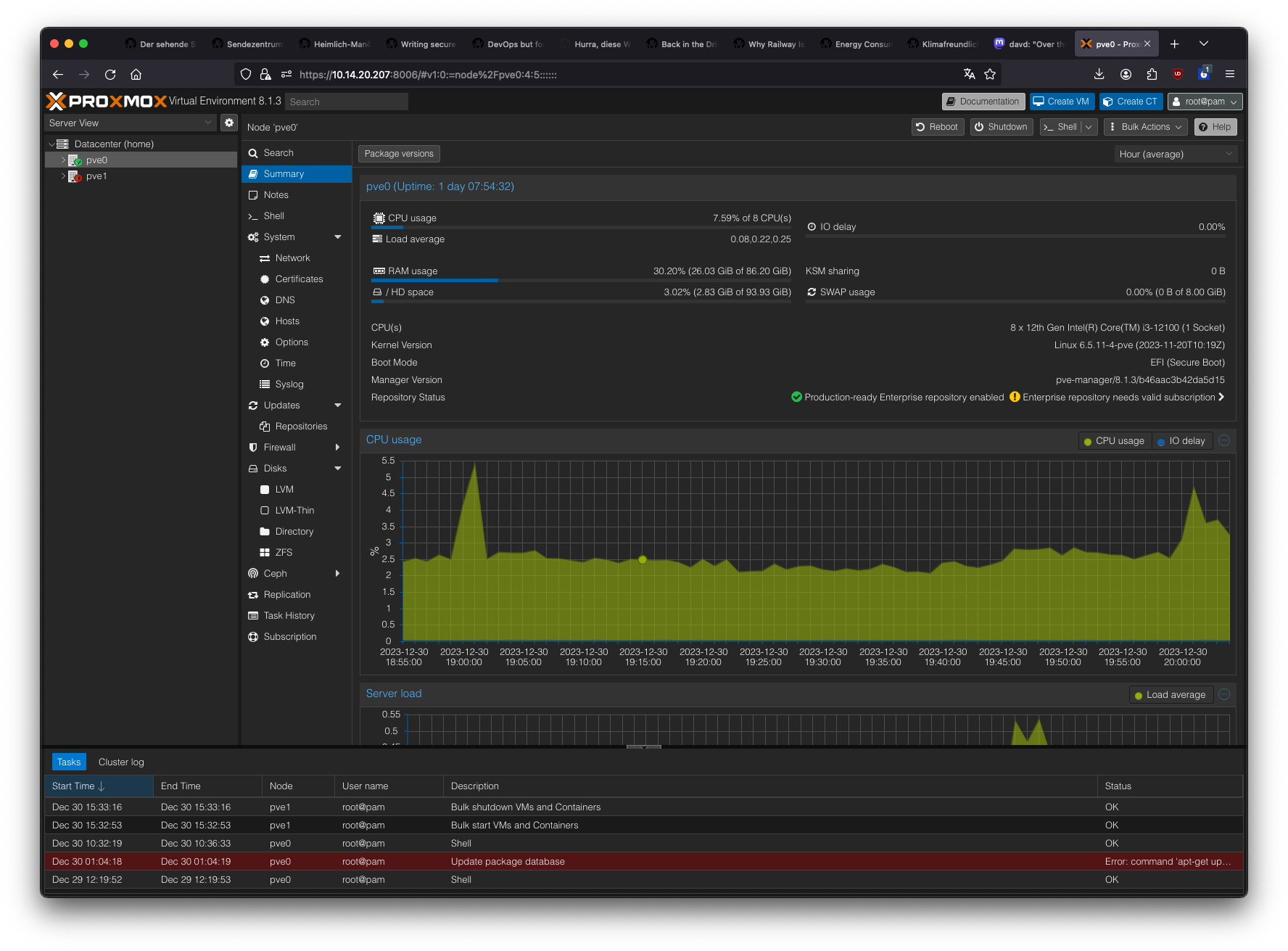
Task: Open connection permissions icon in address bar
Action: (286, 74)
